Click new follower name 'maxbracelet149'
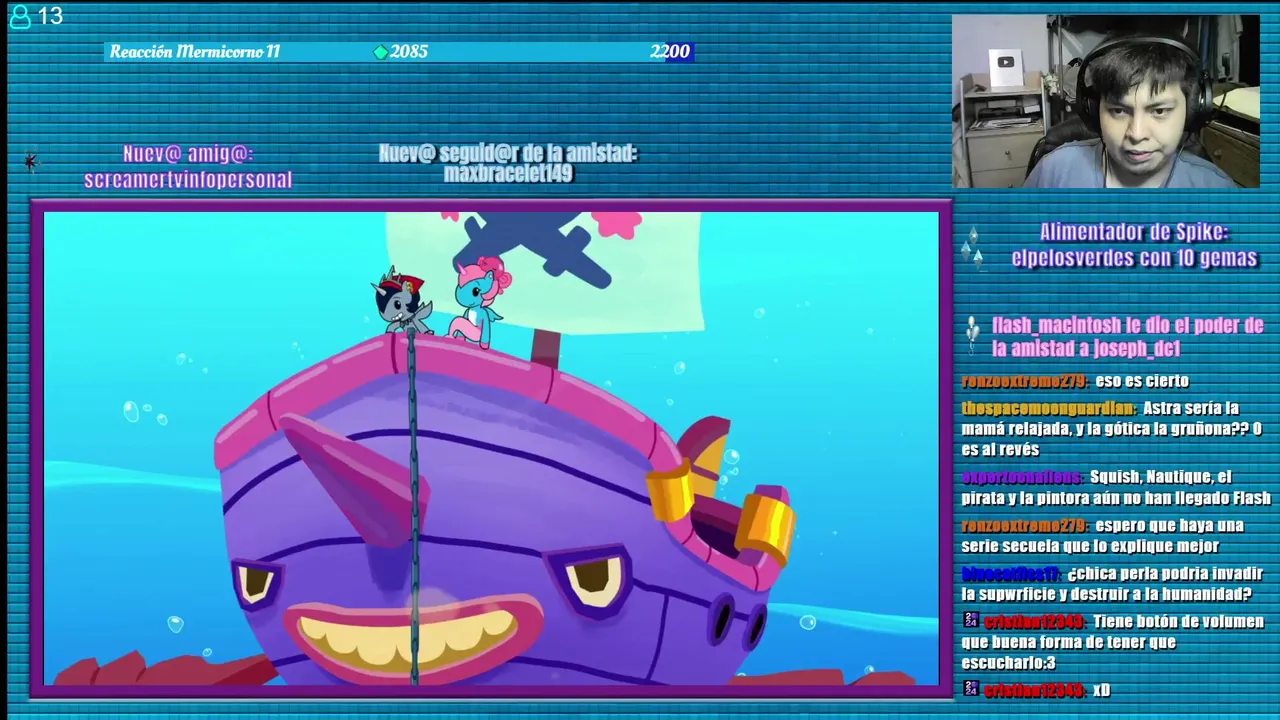This screenshot has height=720, width=1280. (x=508, y=174)
